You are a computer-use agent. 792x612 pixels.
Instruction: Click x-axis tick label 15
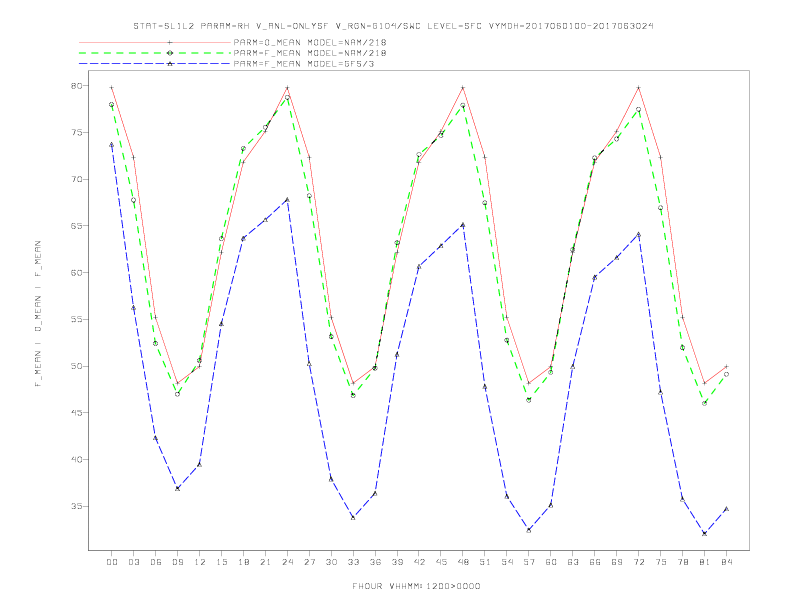(221, 562)
